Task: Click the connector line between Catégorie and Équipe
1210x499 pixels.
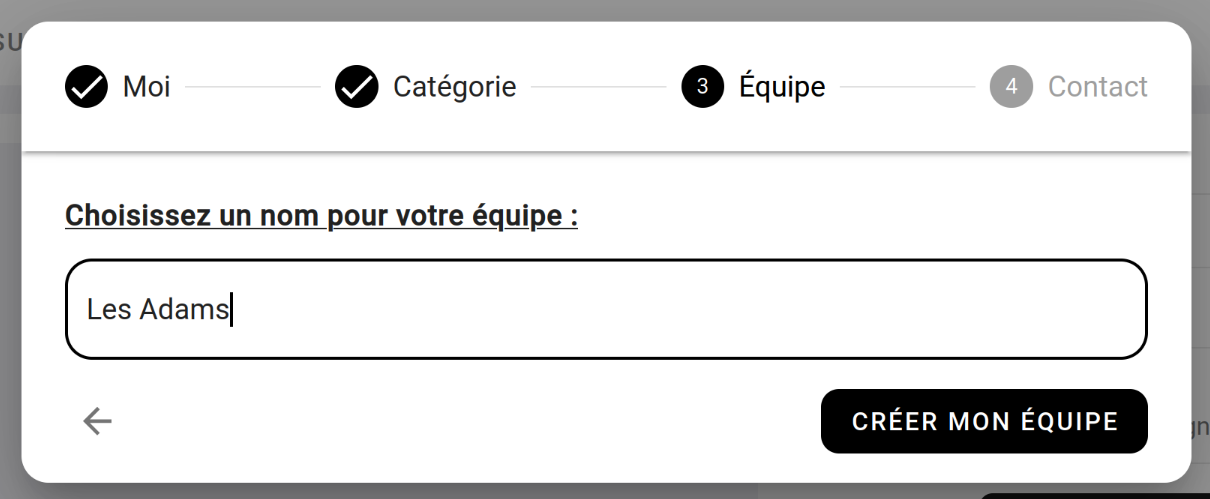Action: 598,87
